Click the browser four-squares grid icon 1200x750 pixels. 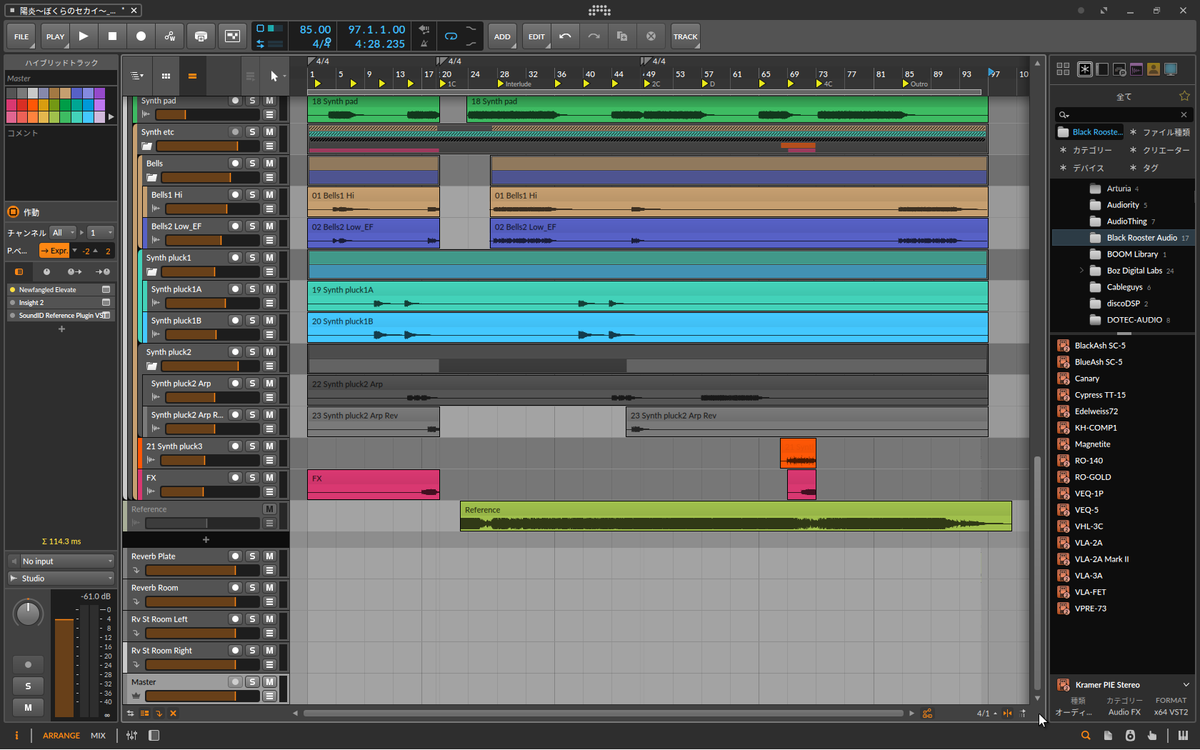[1062, 69]
